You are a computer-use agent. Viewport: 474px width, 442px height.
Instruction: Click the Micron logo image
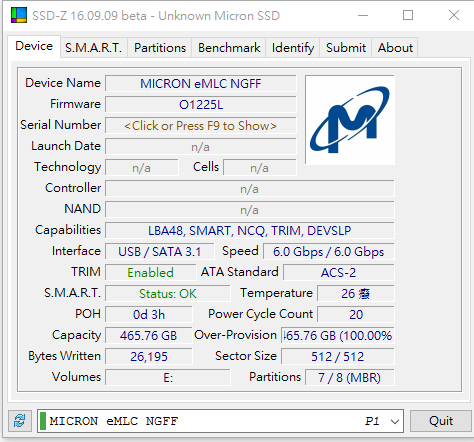[x=350, y=120]
